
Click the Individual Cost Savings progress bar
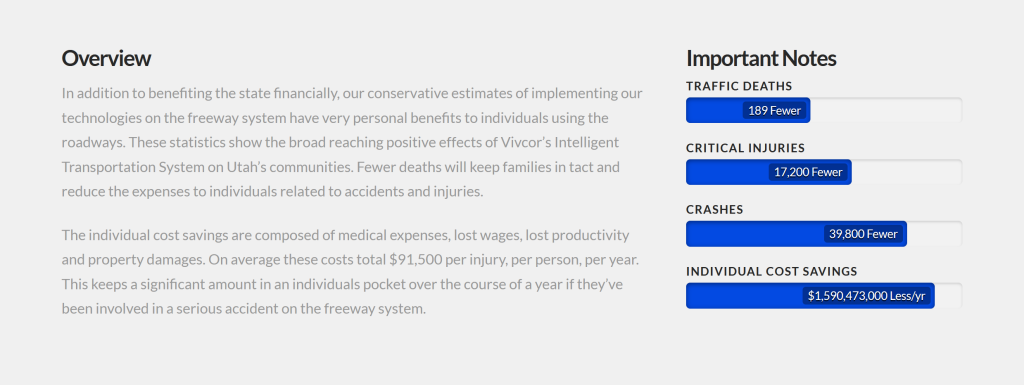824,296
